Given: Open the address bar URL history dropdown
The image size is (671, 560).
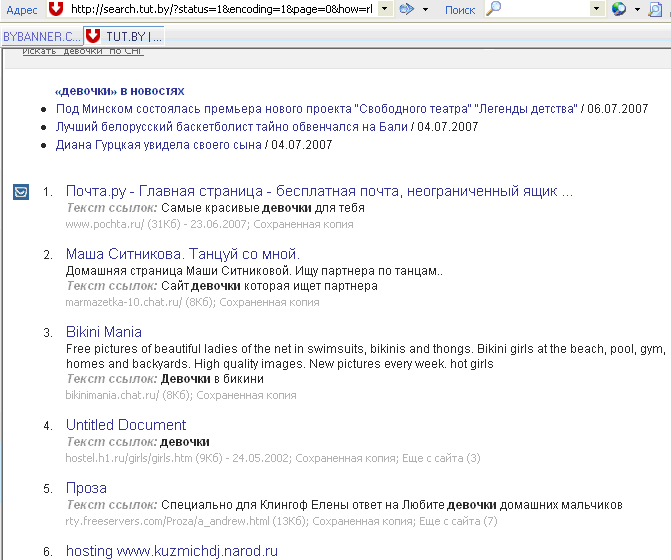Looking at the screenshot, I should click(385, 9).
